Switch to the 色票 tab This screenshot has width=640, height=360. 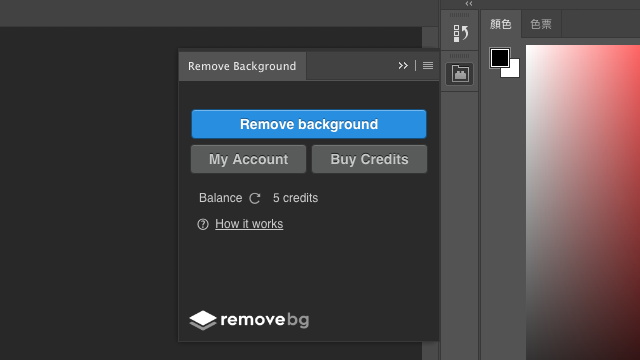[x=541, y=24]
